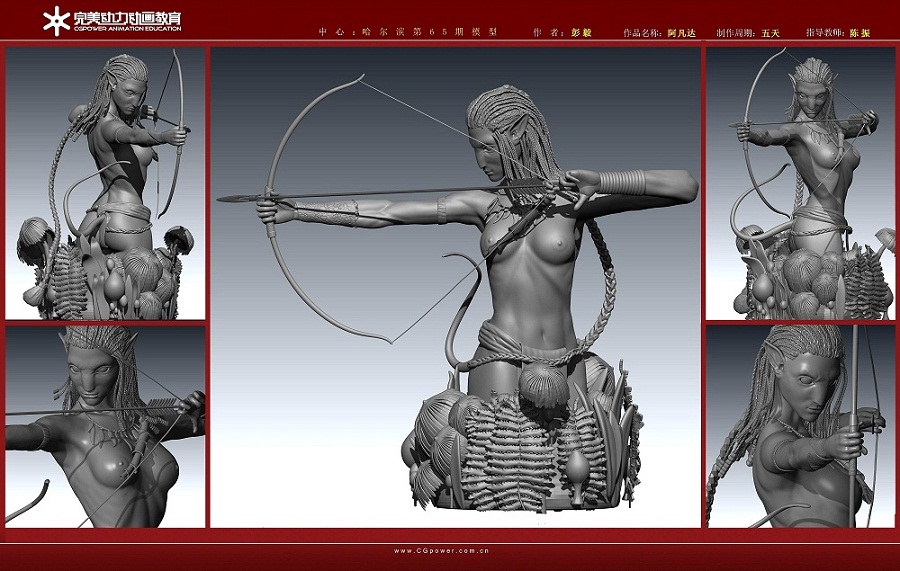
Task: Open the upper-right front-view archer thumbnail
Action: point(801,183)
